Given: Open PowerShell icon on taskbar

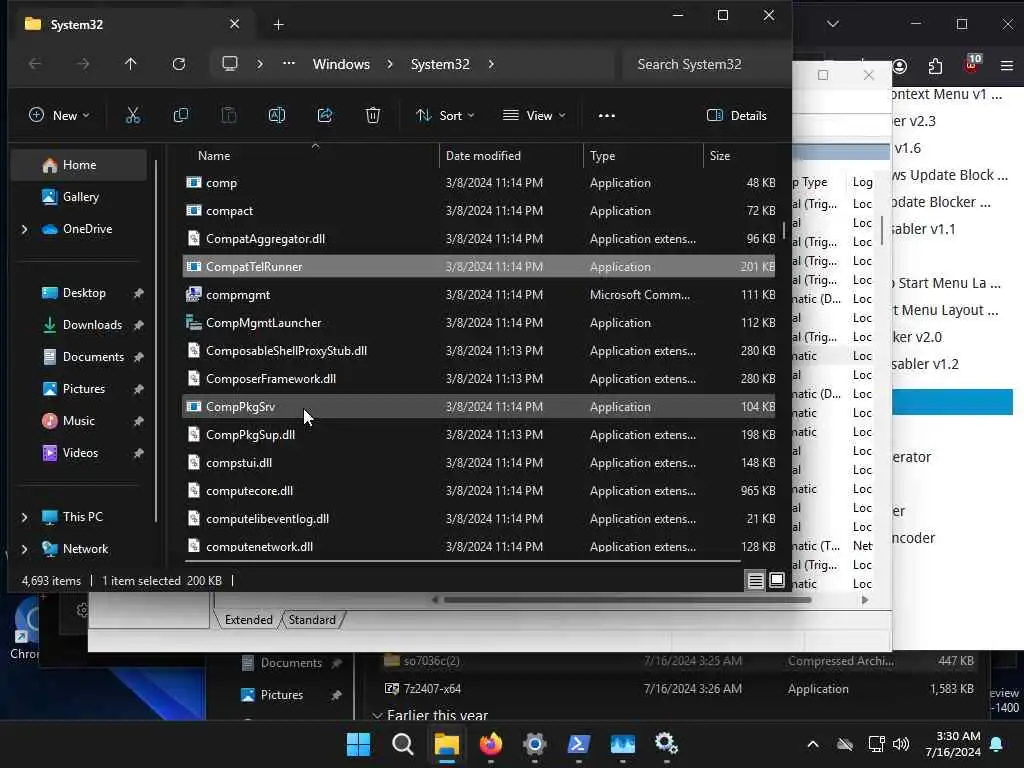Looking at the screenshot, I should (x=579, y=744).
